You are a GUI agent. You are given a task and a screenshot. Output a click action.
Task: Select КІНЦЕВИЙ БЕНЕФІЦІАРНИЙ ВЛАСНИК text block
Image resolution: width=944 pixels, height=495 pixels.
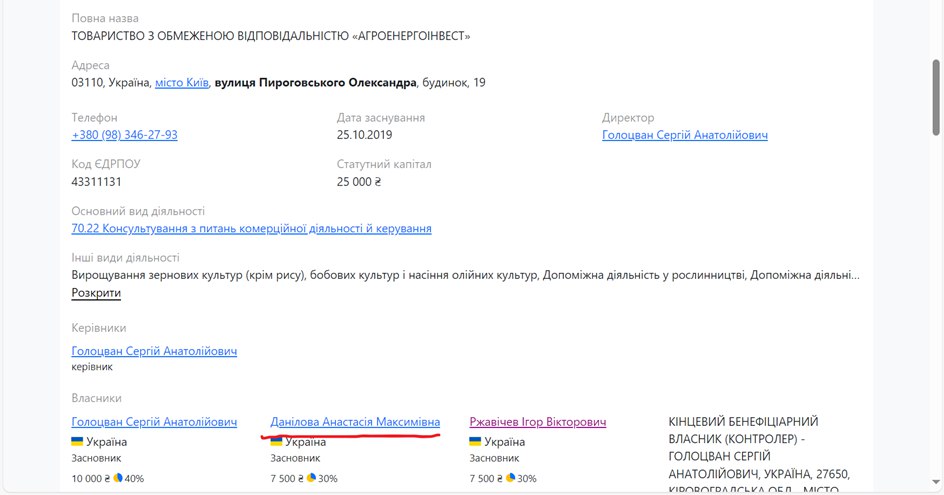click(x=759, y=455)
